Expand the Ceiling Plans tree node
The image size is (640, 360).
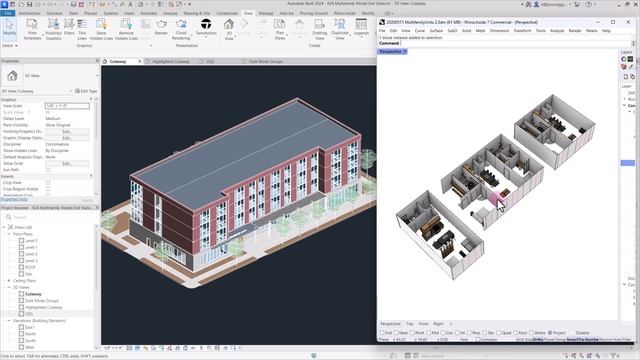[9, 280]
